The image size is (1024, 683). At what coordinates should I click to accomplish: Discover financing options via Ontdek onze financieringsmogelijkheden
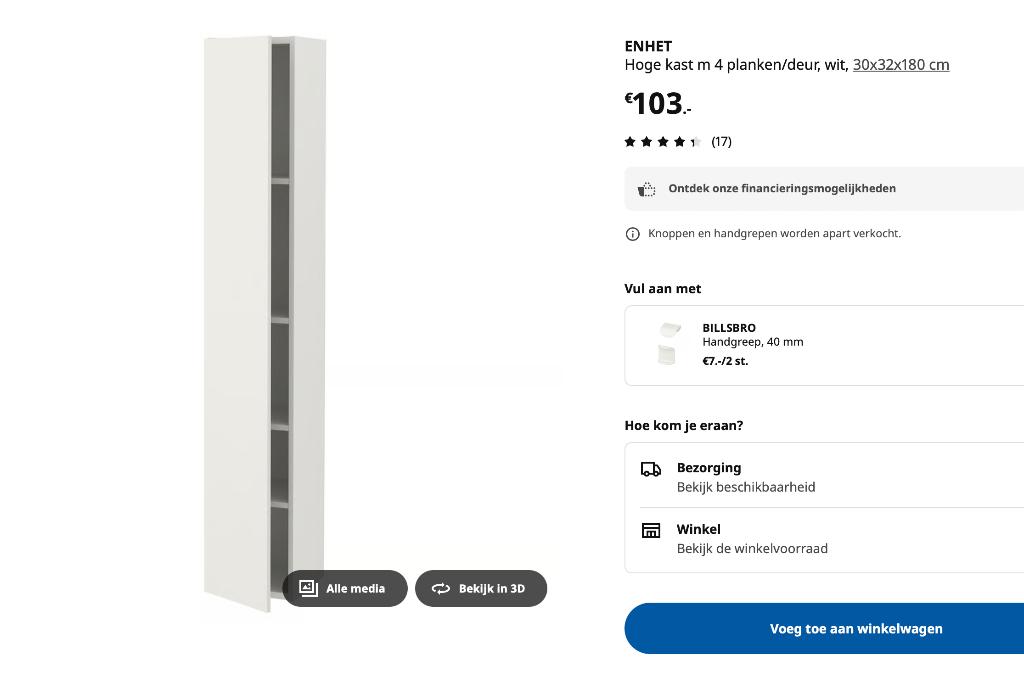click(782, 188)
